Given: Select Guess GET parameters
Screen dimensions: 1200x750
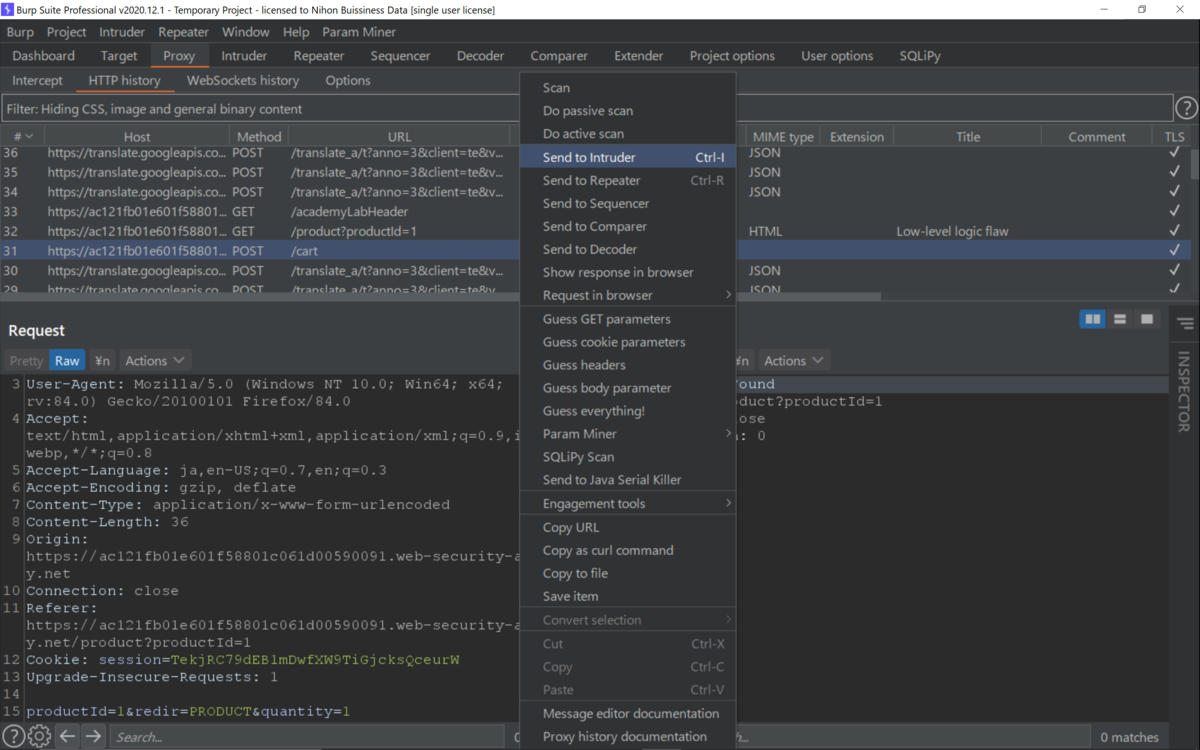Looking at the screenshot, I should [x=628, y=319].
